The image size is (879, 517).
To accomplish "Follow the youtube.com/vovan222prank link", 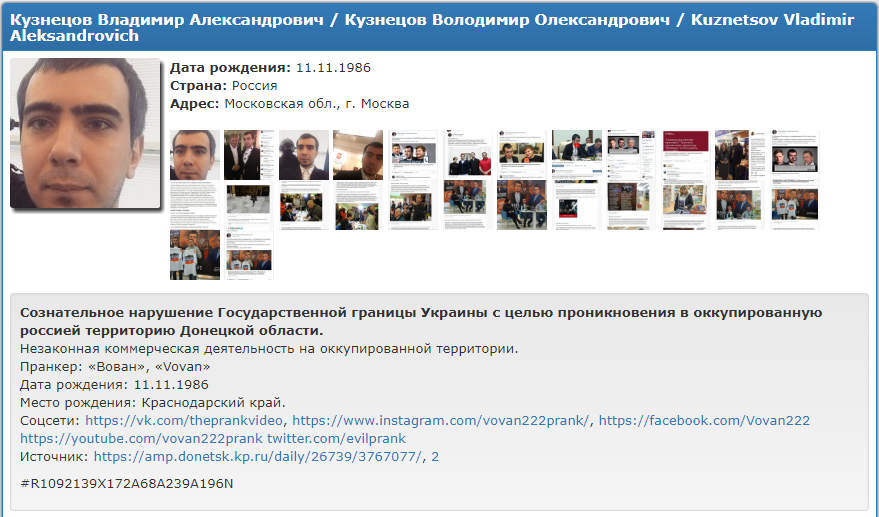I will [139, 439].
